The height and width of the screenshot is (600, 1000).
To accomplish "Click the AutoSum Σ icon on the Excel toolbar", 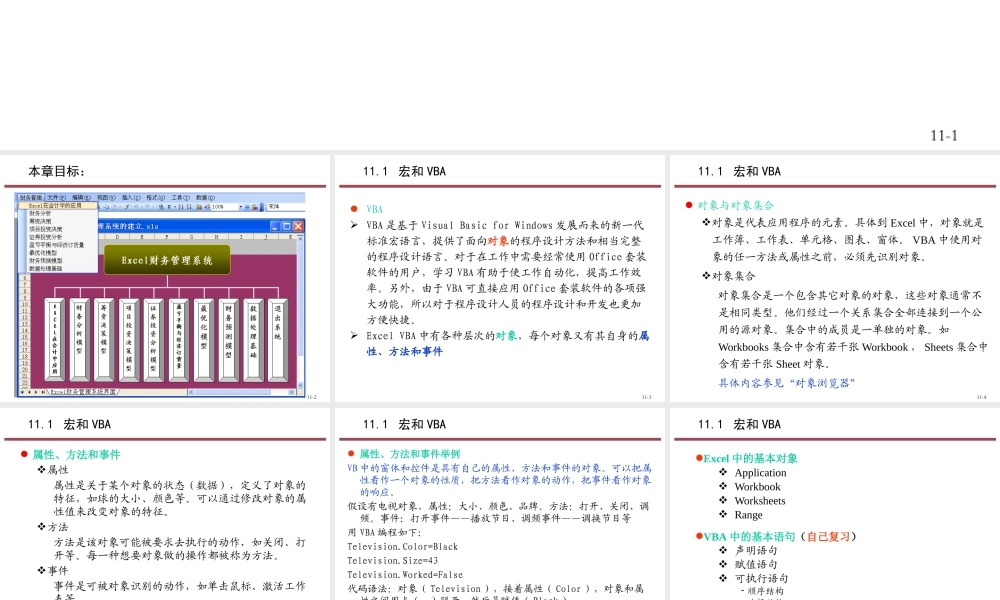I will tap(168, 206).
